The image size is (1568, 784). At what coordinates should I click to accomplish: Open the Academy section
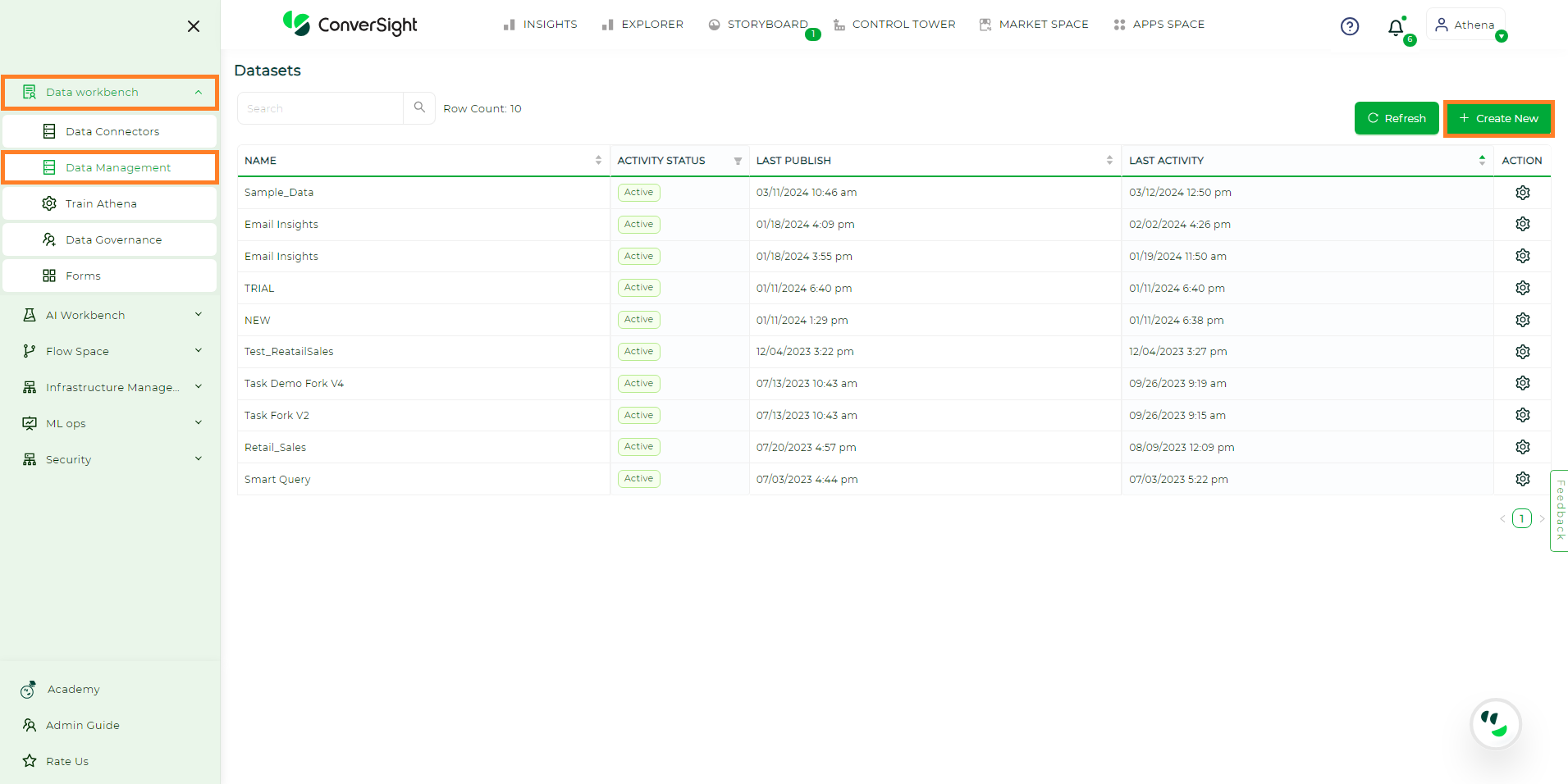pos(73,689)
